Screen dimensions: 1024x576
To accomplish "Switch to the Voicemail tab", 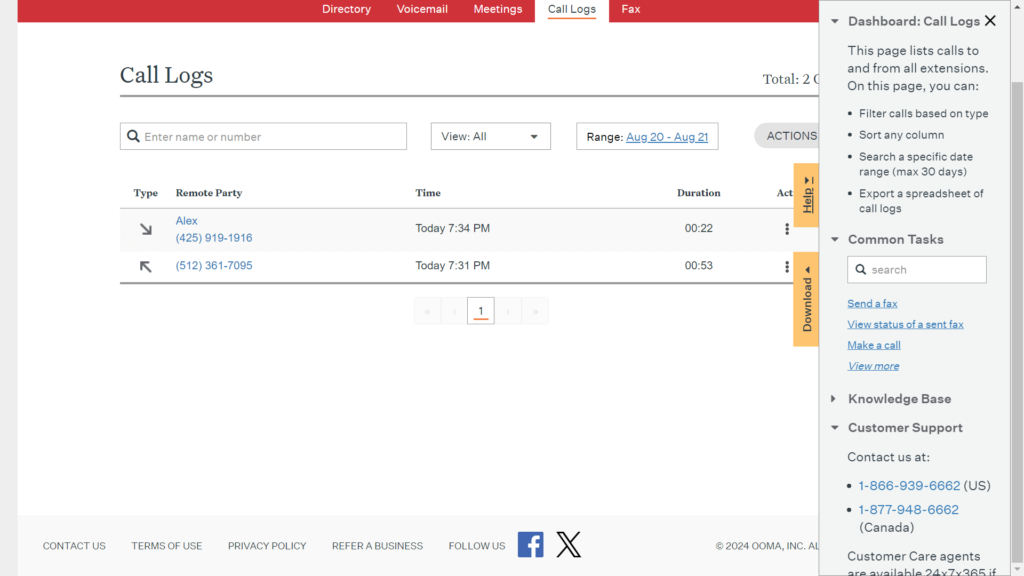I will pyautogui.click(x=422, y=10).
